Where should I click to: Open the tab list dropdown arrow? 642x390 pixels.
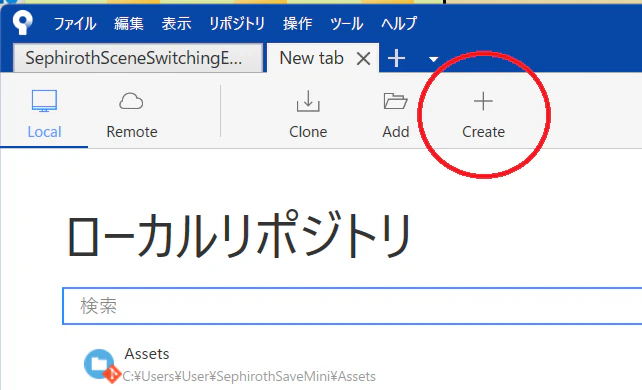[433, 59]
